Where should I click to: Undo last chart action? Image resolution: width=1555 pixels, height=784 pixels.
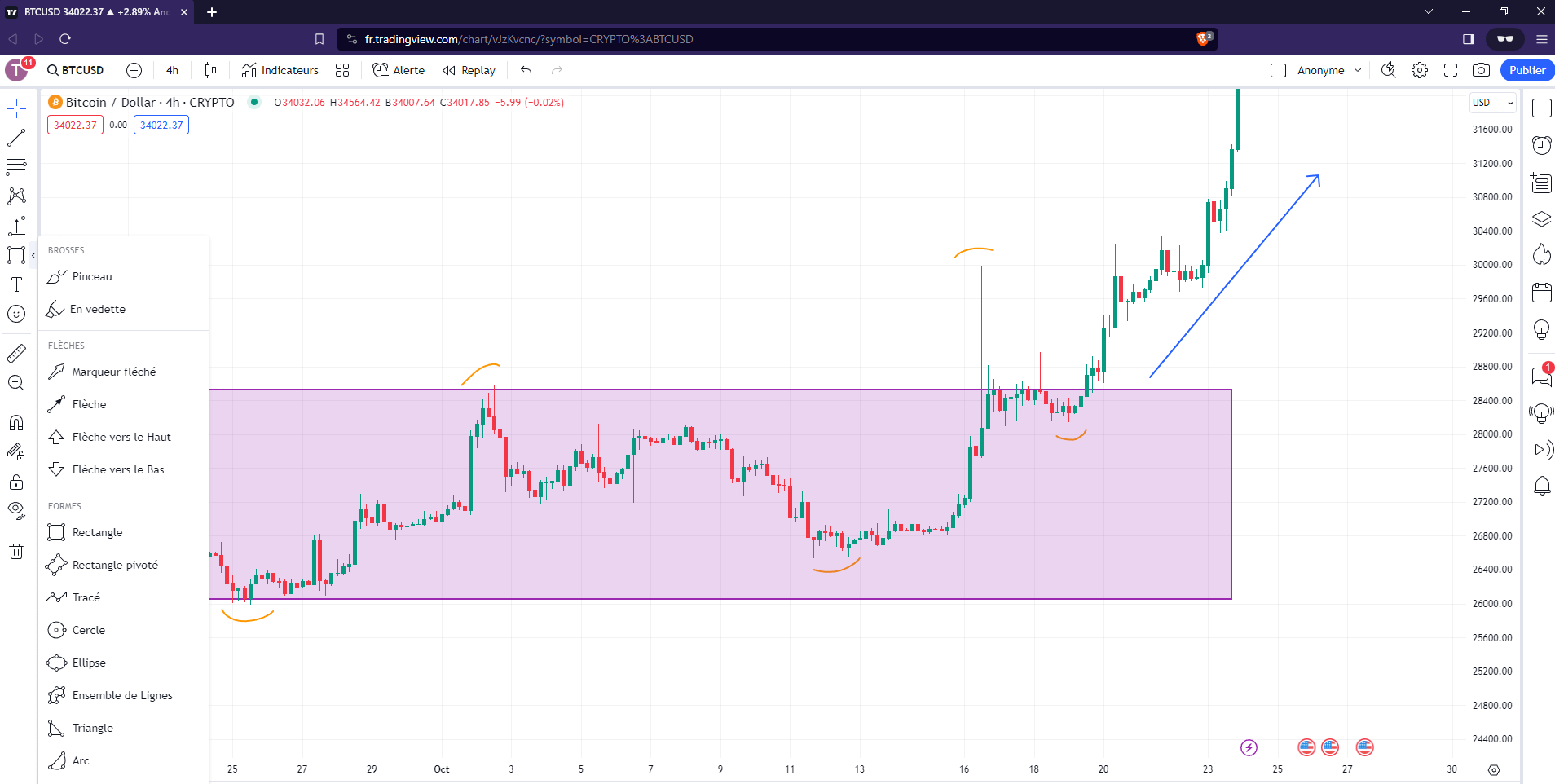[x=526, y=70]
